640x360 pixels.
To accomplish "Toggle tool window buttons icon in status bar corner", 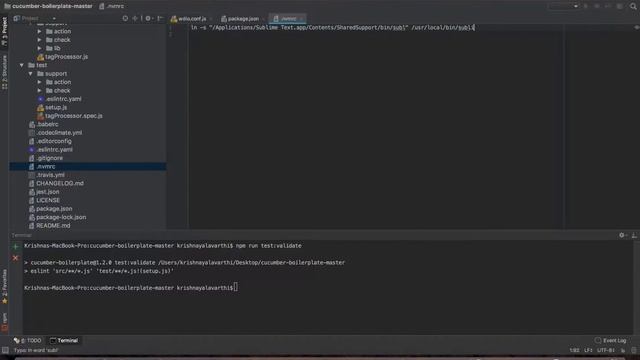I will coord(5,350).
